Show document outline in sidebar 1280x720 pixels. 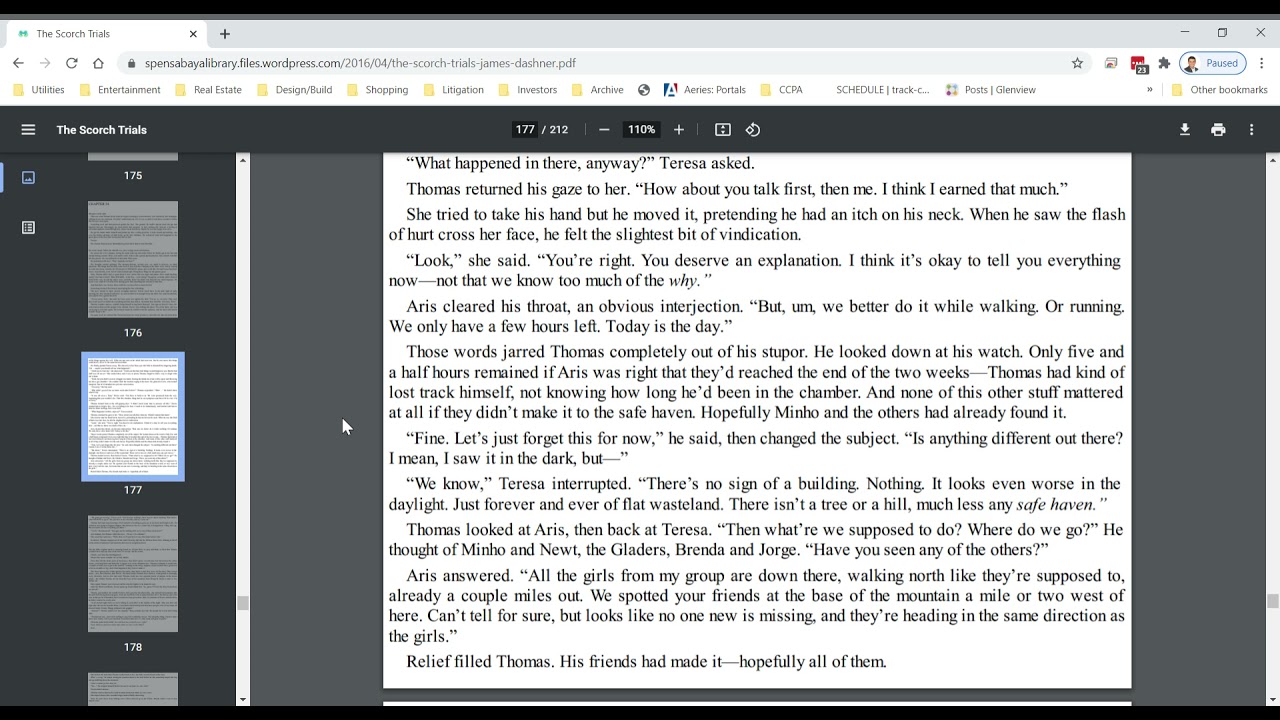[x=28, y=228]
